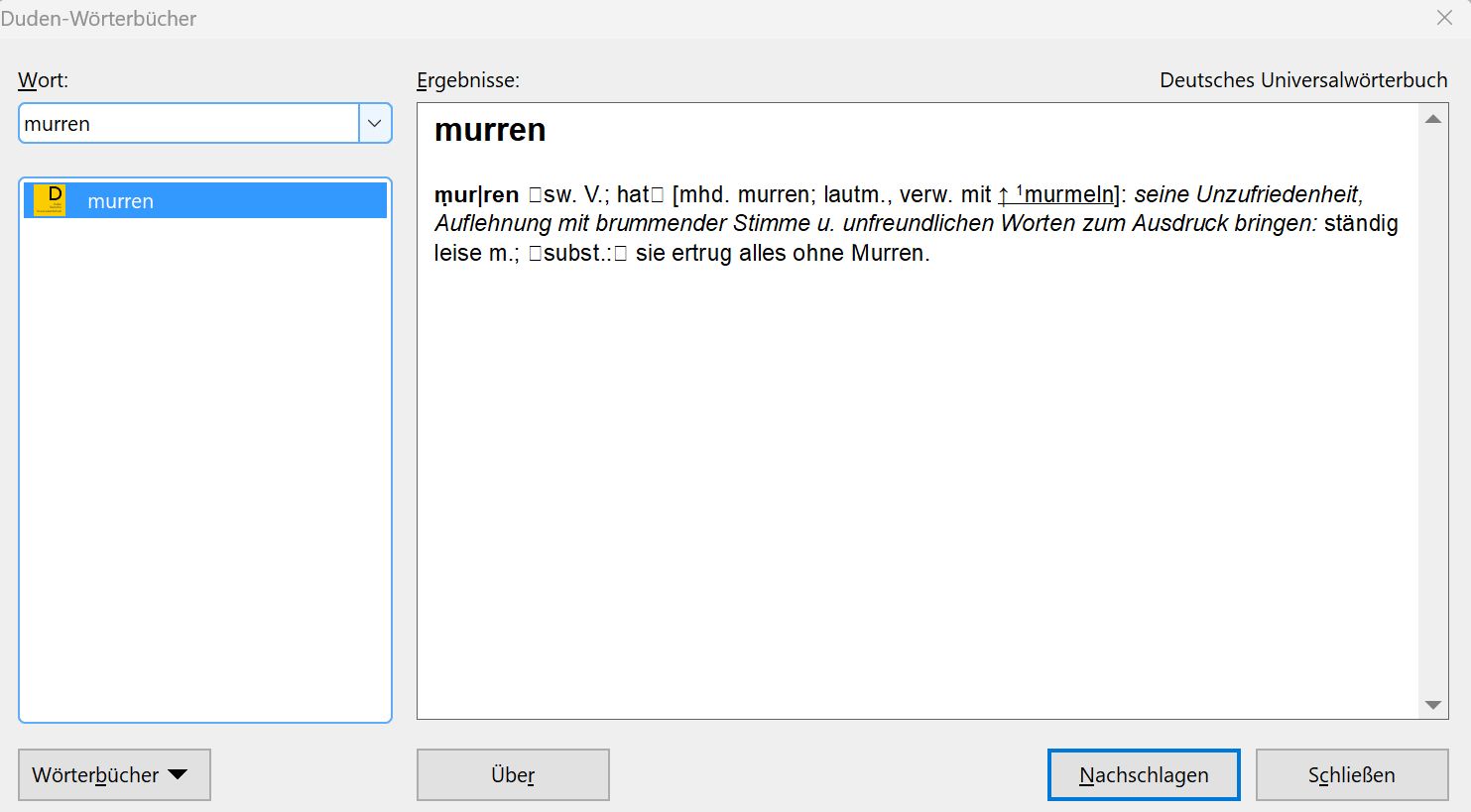
Task: Click the yellow Duden icon beside murren
Action: (x=50, y=200)
